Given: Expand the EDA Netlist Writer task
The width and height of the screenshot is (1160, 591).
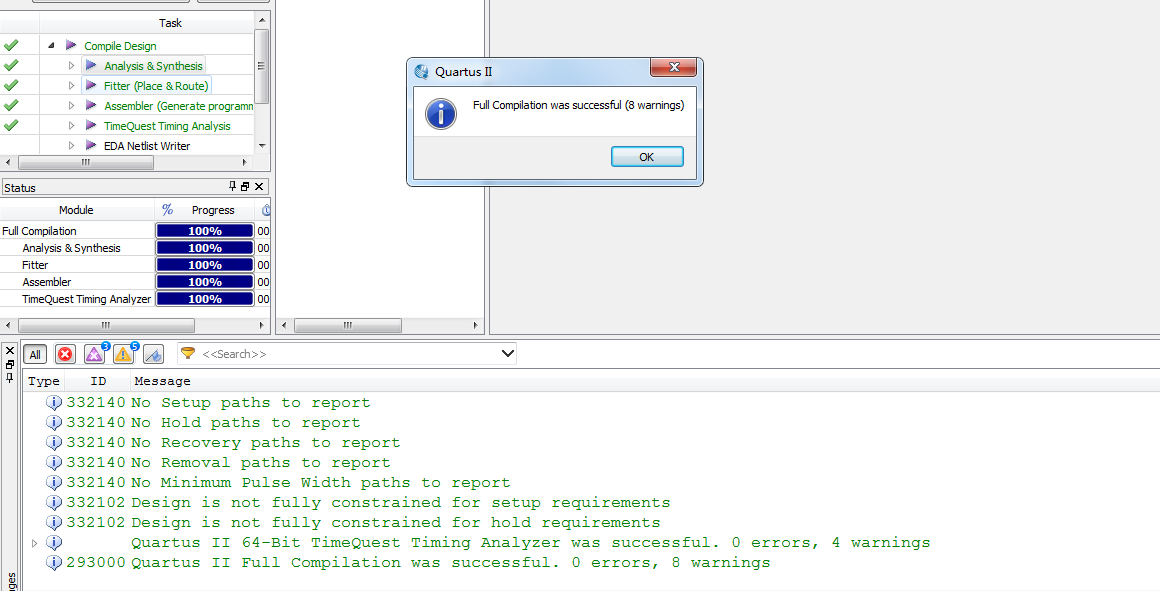Looking at the screenshot, I should point(72,146).
